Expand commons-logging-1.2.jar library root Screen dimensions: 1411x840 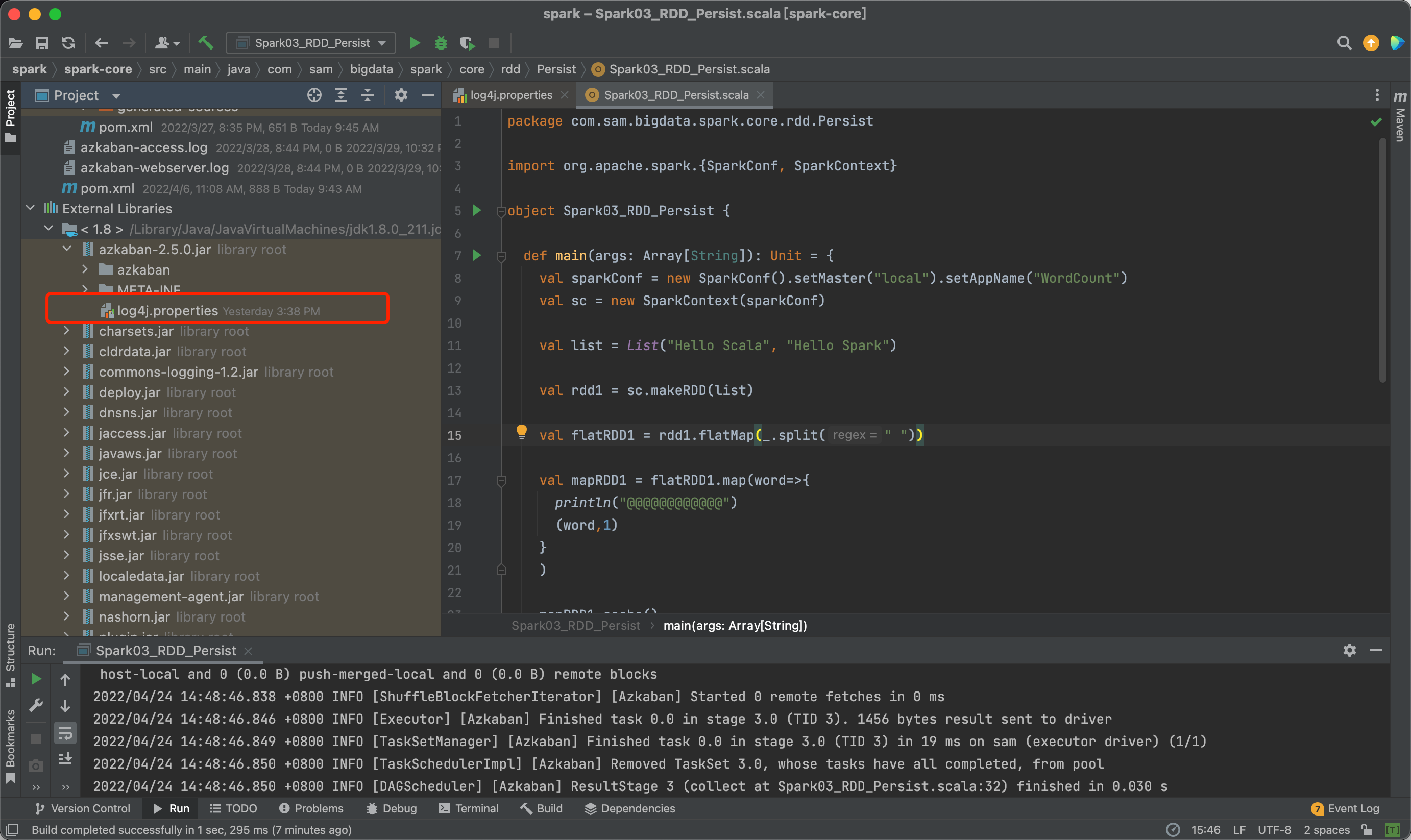click(67, 372)
